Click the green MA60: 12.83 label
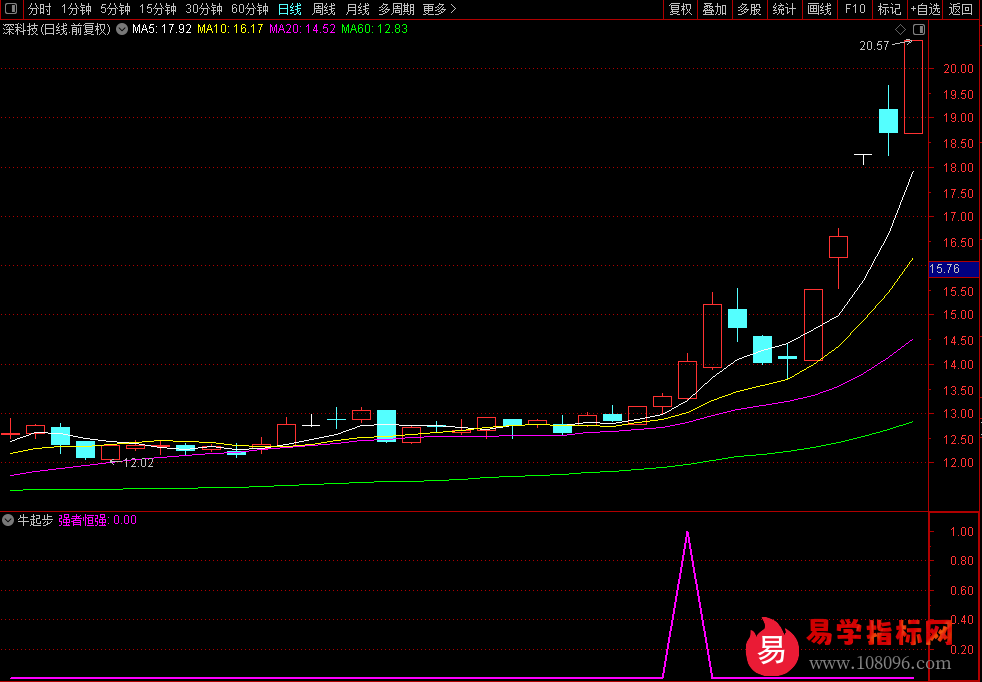 point(375,29)
